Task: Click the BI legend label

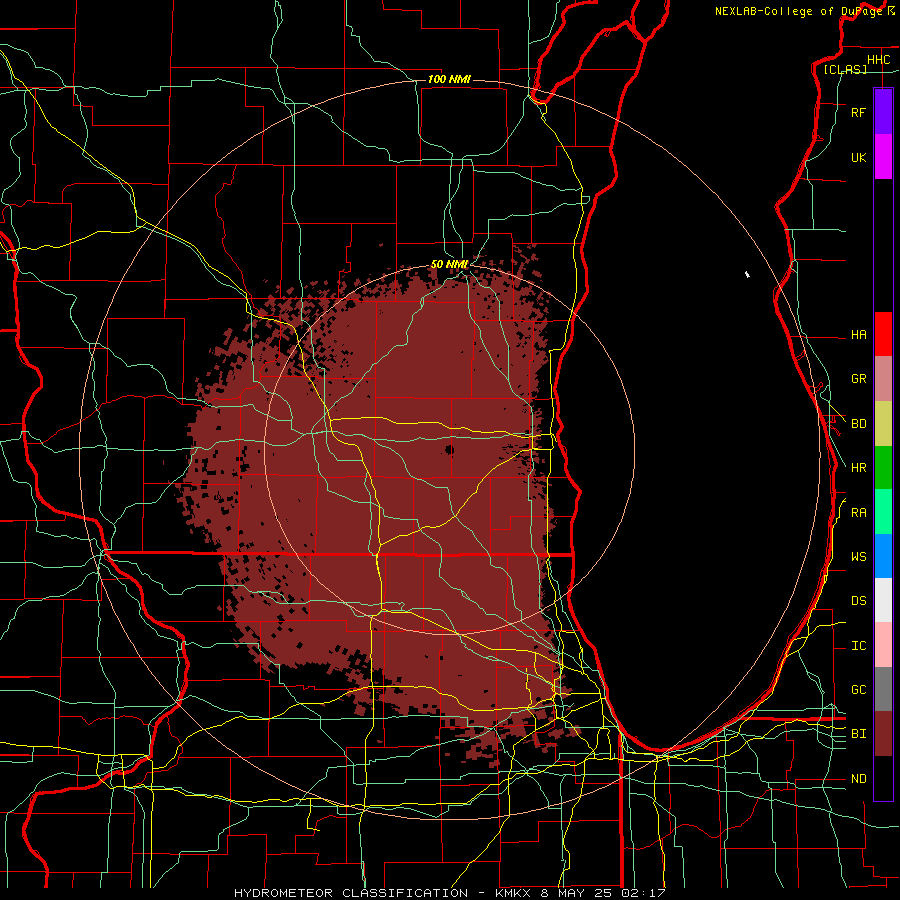Action: pyautogui.click(x=858, y=734)
